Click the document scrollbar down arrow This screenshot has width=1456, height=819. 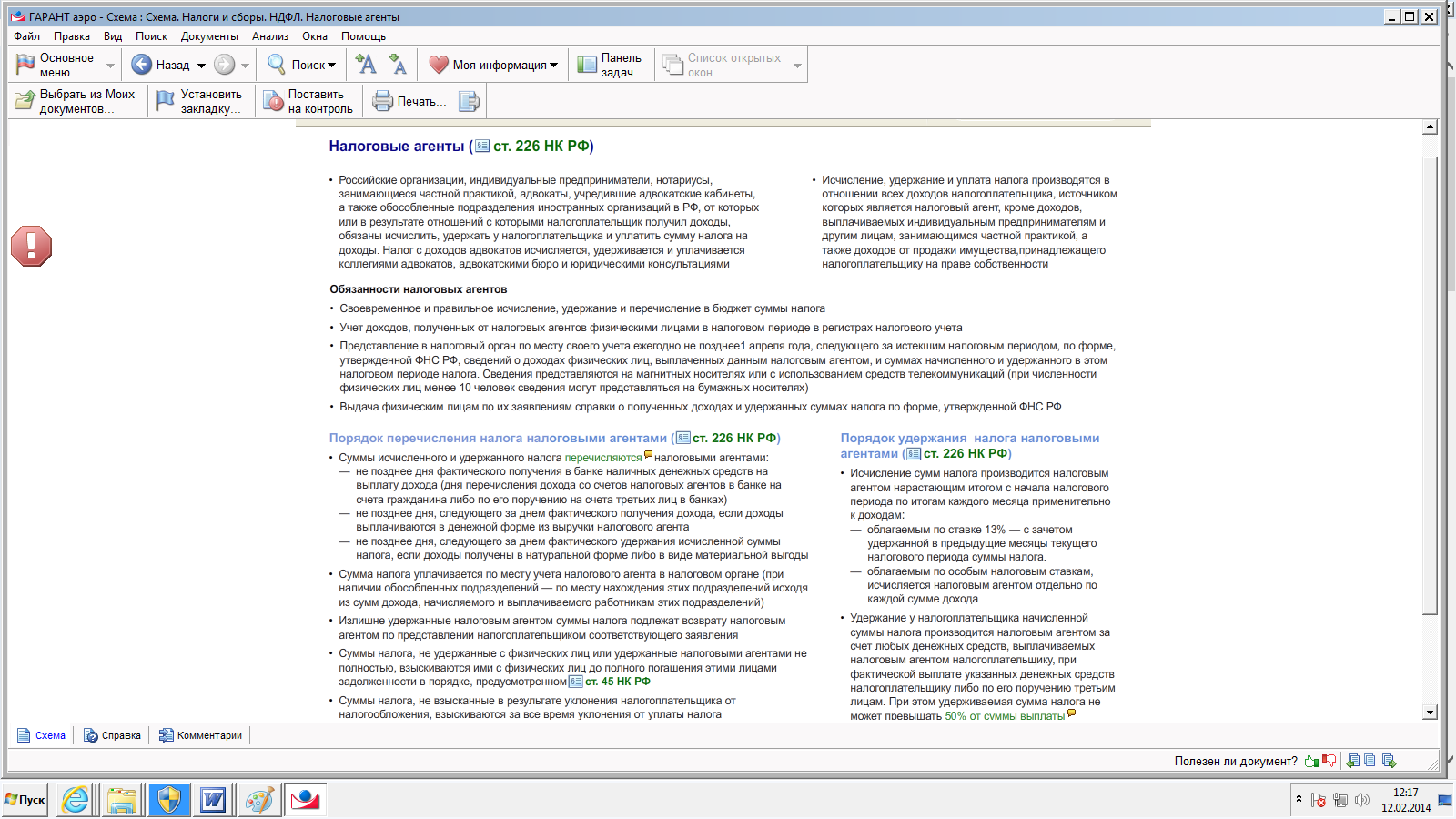[x=1430, y=713]
